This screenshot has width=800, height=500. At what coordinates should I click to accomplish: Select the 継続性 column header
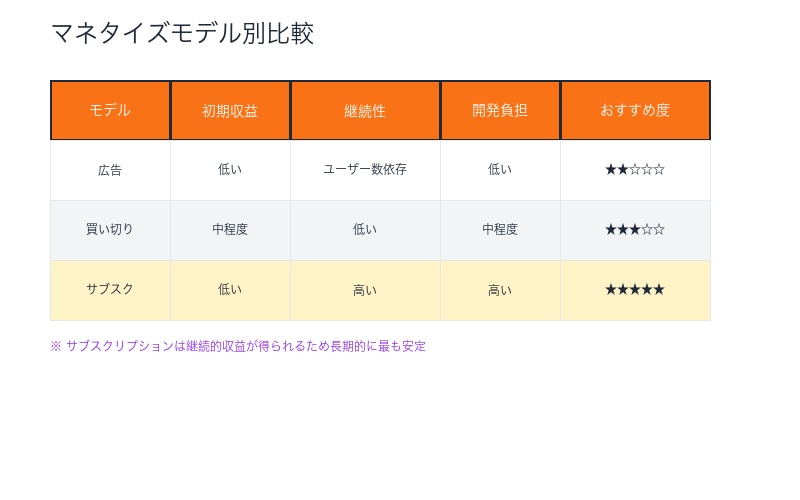click(365, 111)
